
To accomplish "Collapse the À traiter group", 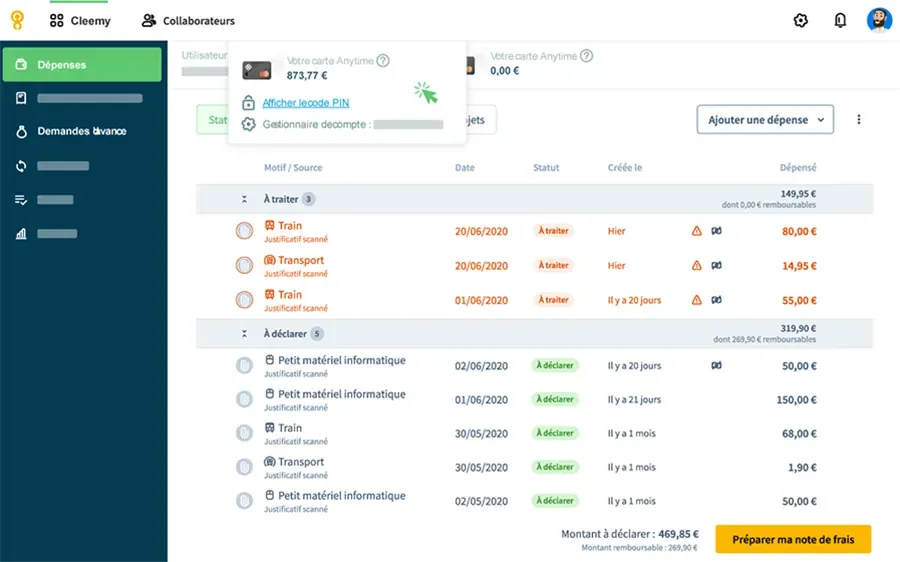I will 244,199.
